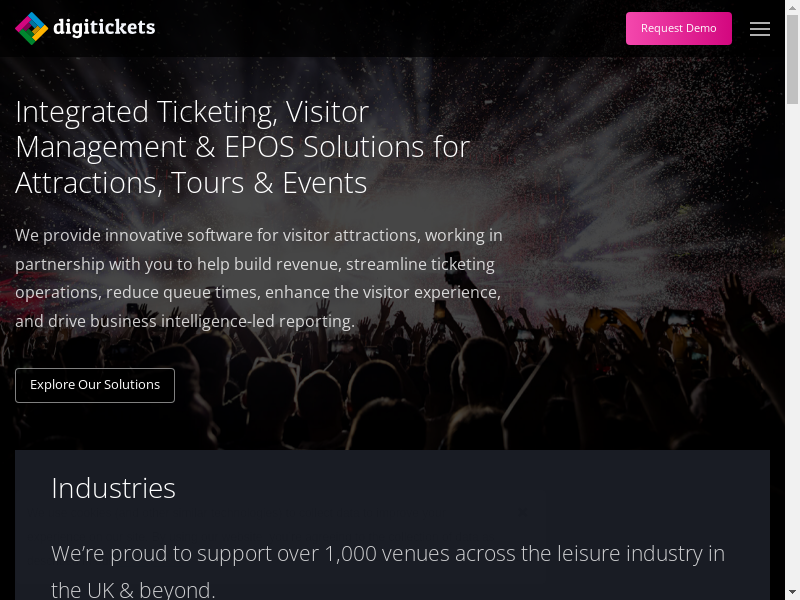Viewport: 800px width, 600px height.
Task: Click the scrollbar down arrow
Action: click(792, 592)
